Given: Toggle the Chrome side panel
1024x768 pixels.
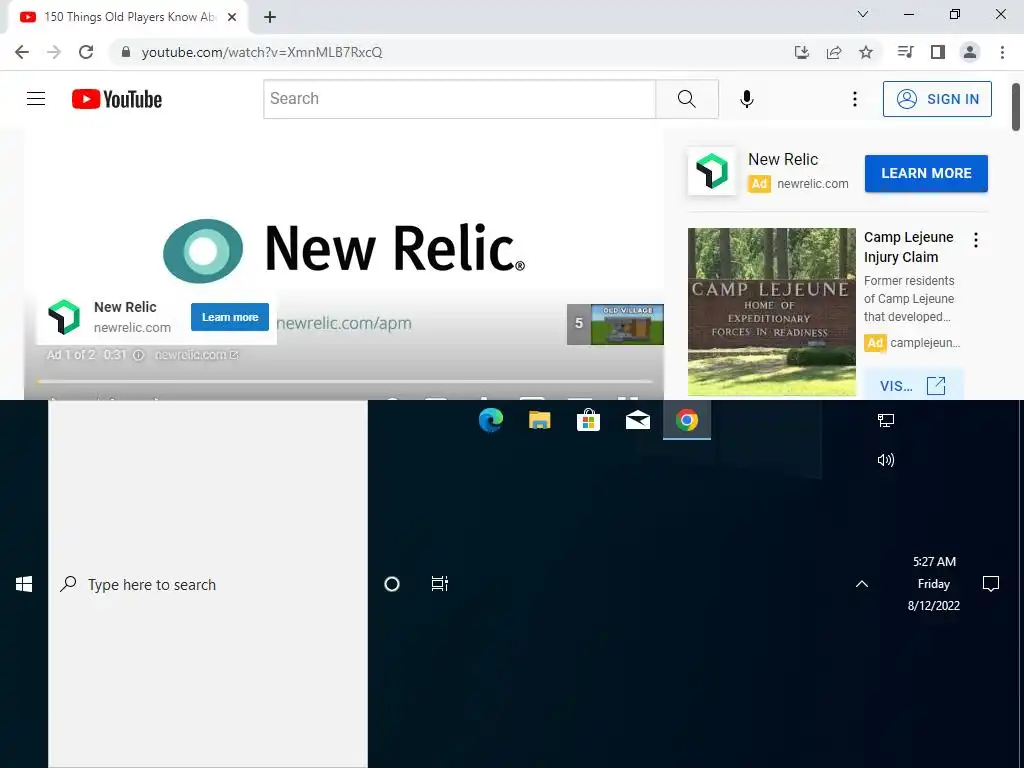Looking at the screenshot, I should click(938, 52).
